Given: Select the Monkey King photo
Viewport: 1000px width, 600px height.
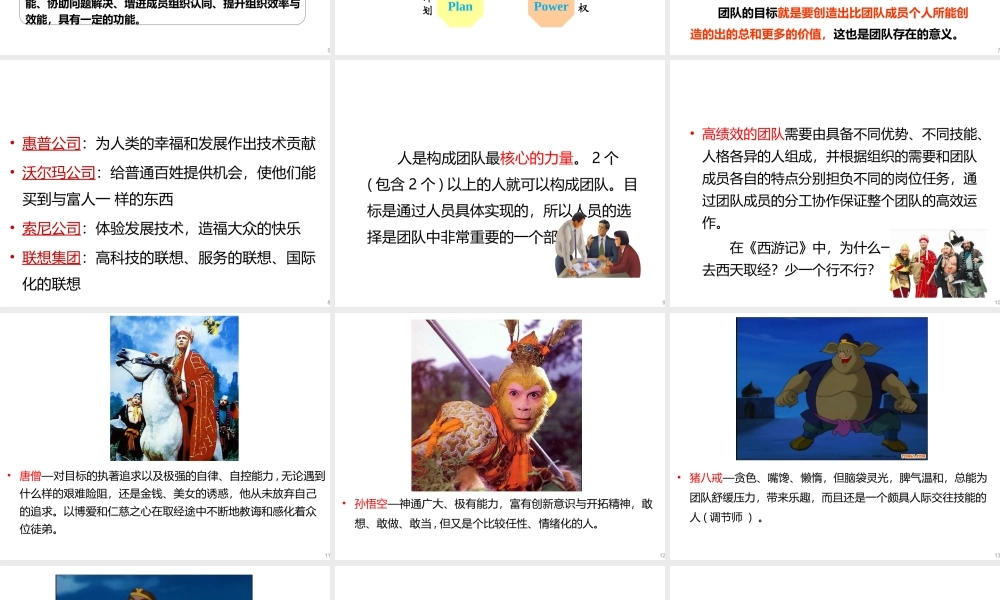Looking at the screenshot, I should click(496, 405).
